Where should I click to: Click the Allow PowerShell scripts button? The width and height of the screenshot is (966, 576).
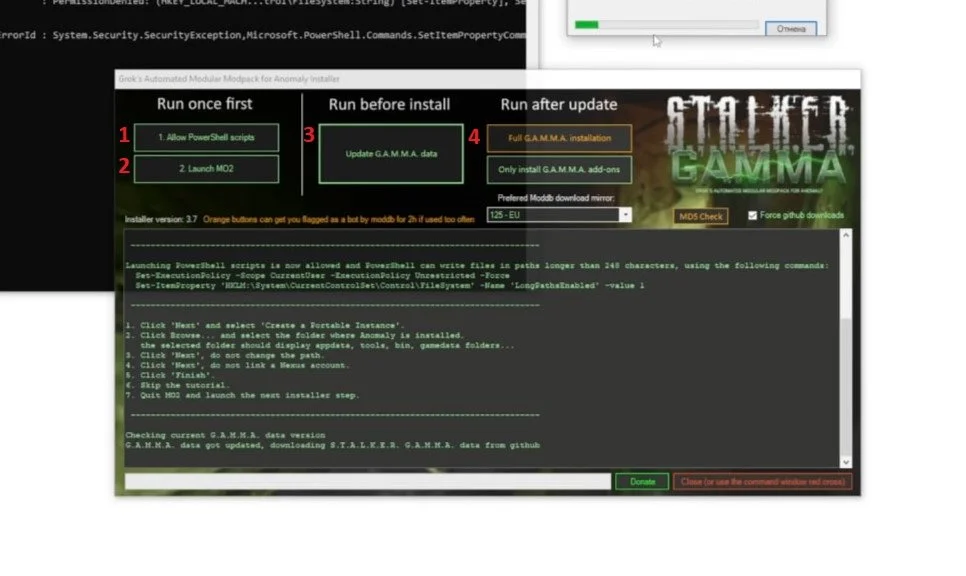click(x=206, y=137)
